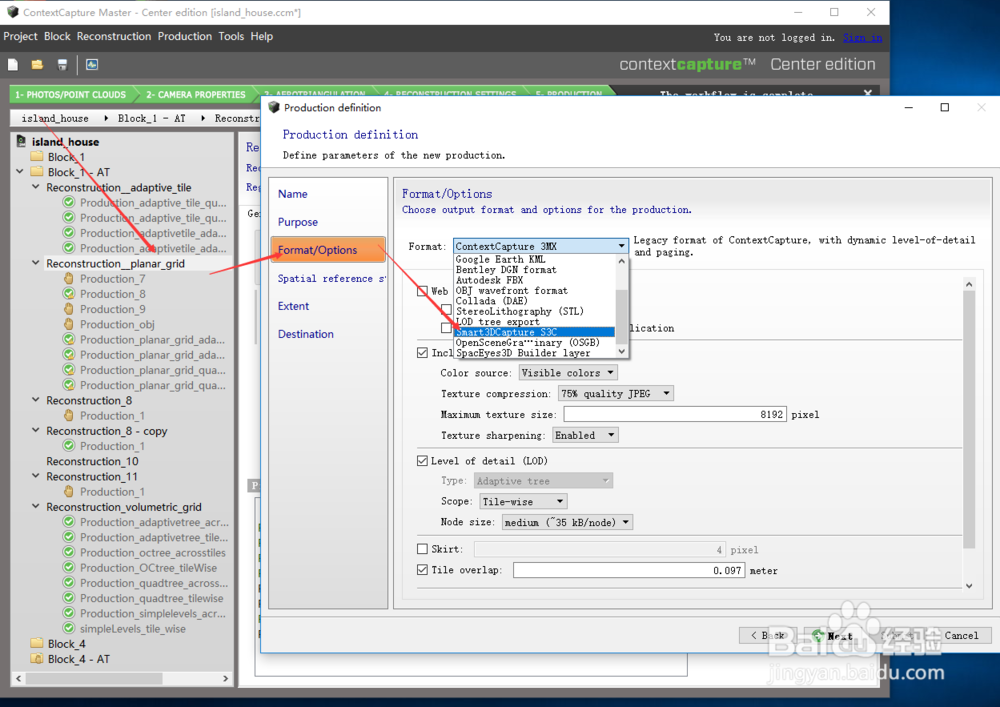Click the check icon of Production_quadtree_tilewise
Screen dimensions: 1000x707
69,598
